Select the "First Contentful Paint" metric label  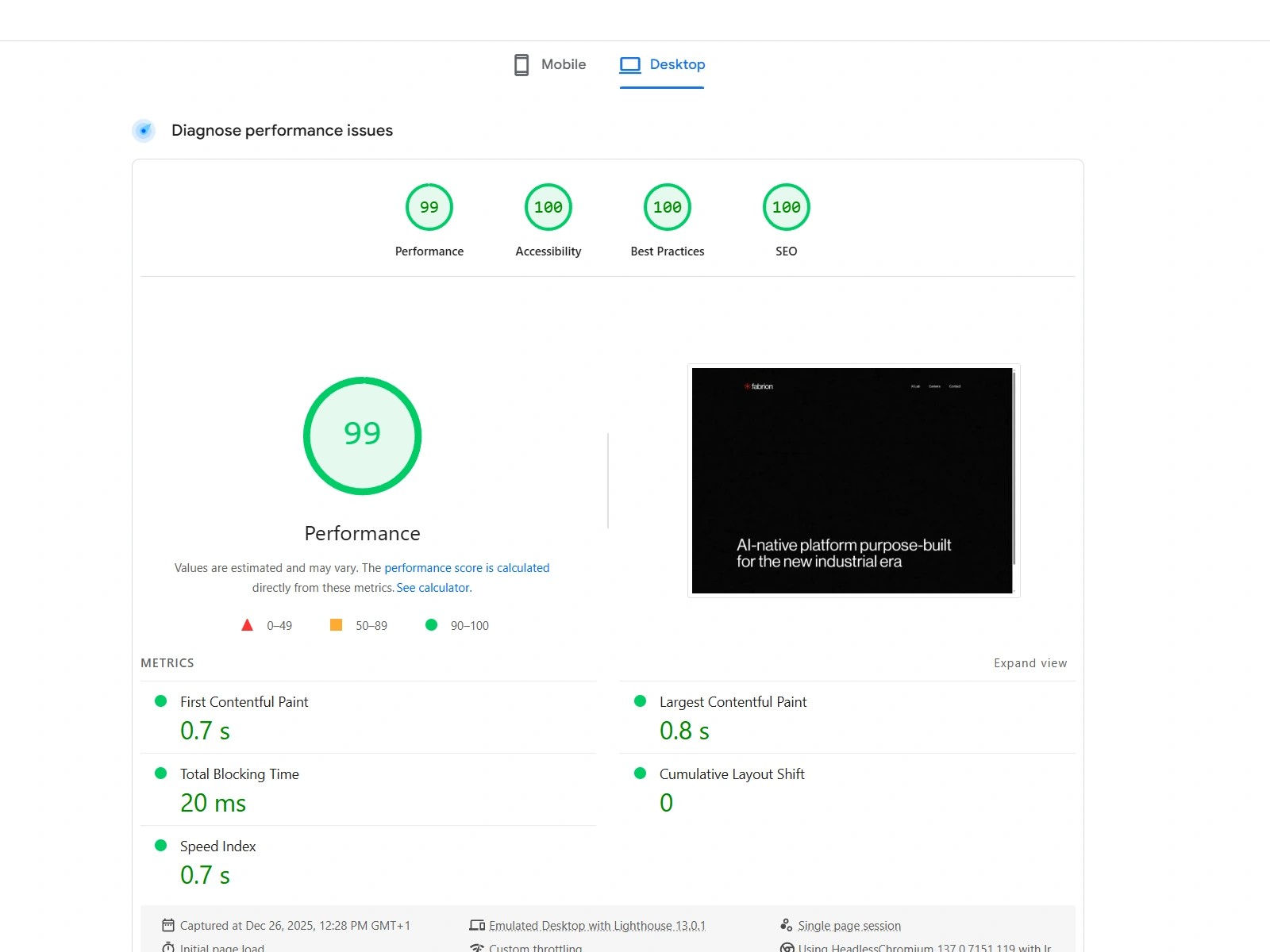pos(244,702)
